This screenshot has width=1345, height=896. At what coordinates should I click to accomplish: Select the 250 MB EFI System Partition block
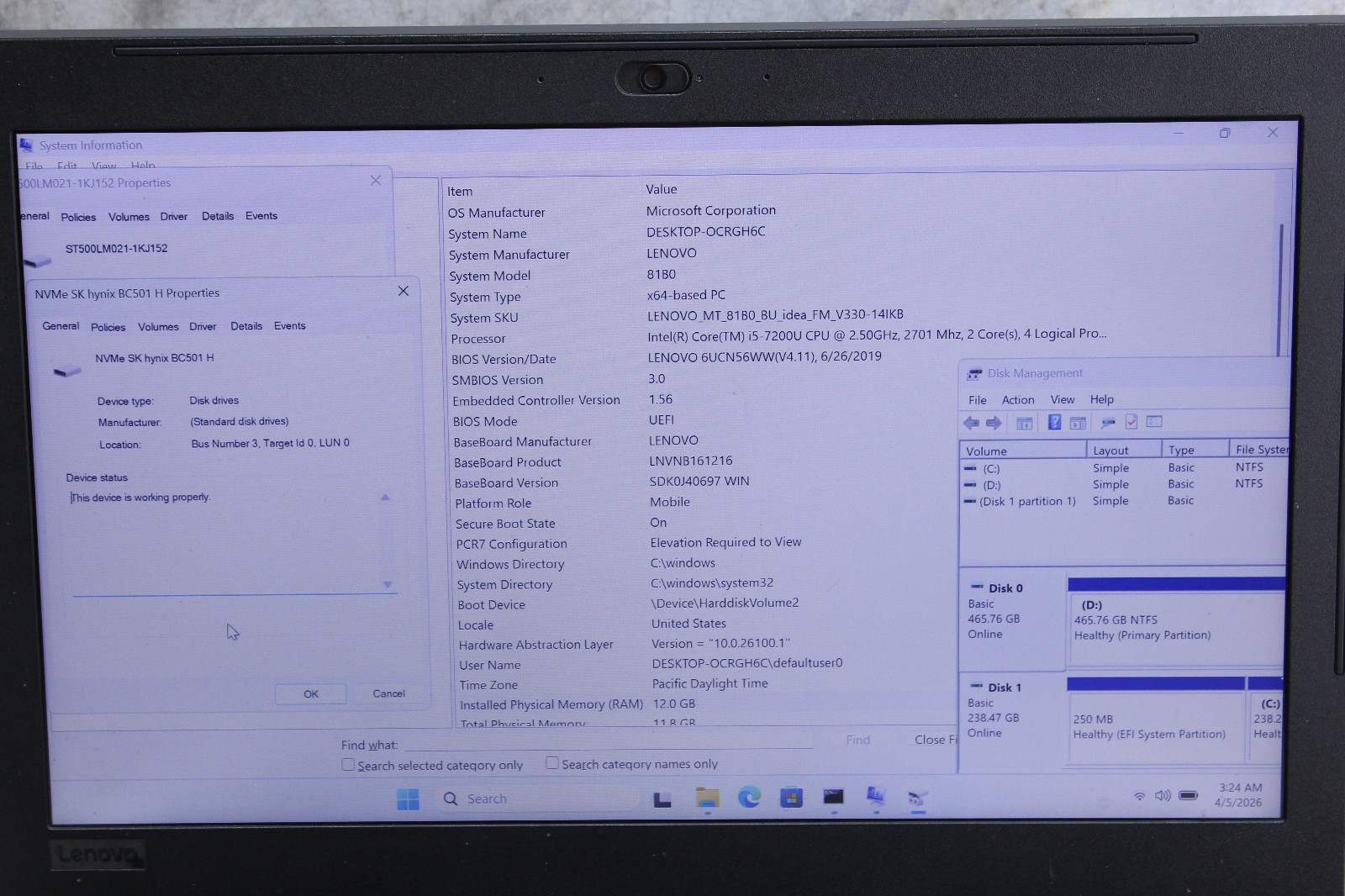[x=1157, y=720]
